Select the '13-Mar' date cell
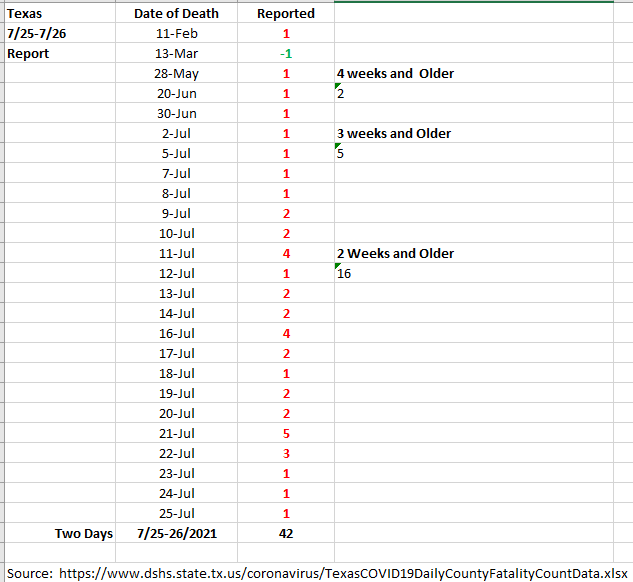The image size is (633, 582). point(176,53)
